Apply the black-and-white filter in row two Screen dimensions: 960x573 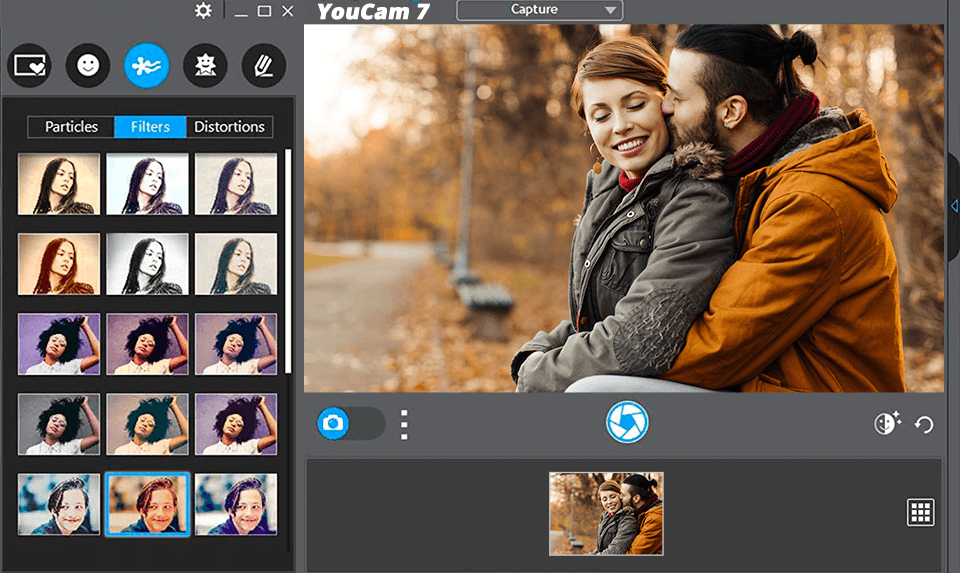[x=148, y=264]
